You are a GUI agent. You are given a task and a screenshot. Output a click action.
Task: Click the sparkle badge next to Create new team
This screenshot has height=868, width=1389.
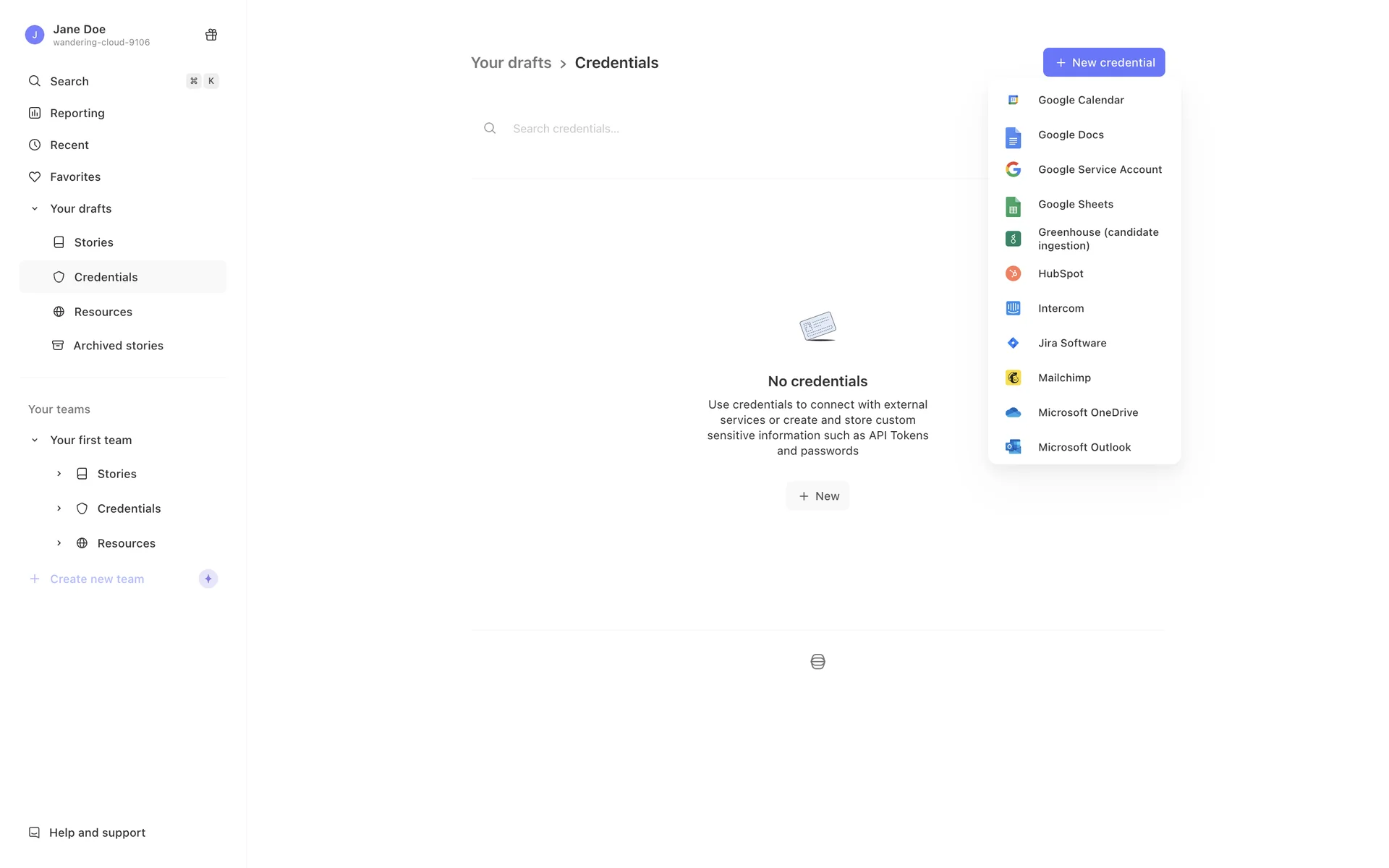click(x=208, y=579)
